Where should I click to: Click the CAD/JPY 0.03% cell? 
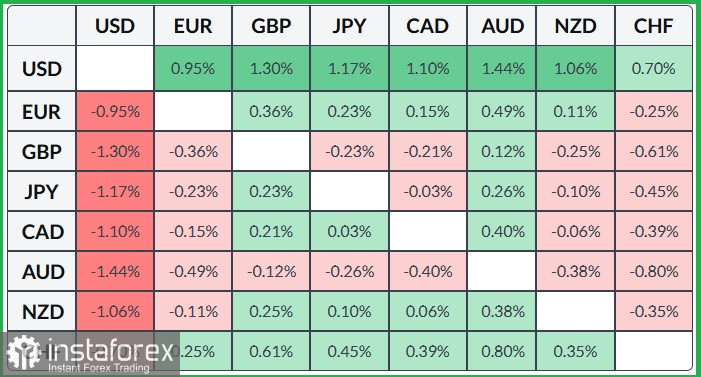pyautogui.click(x=349, y=232)
